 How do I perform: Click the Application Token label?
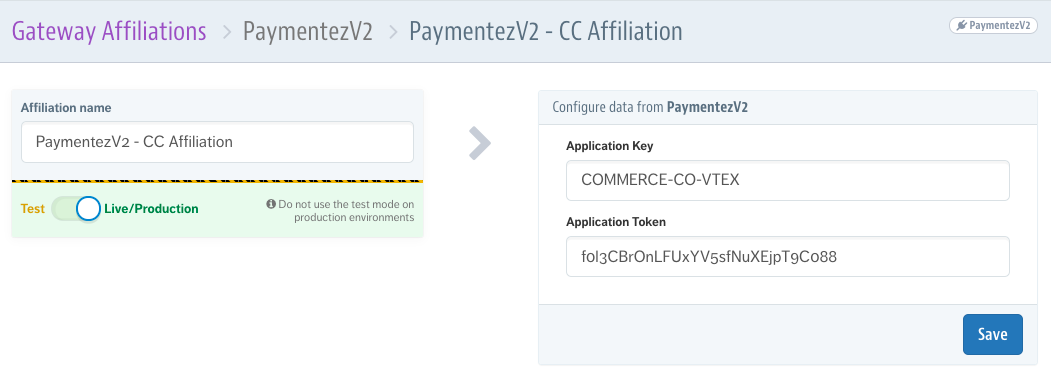pyautogui.click(x=615, y=221)
